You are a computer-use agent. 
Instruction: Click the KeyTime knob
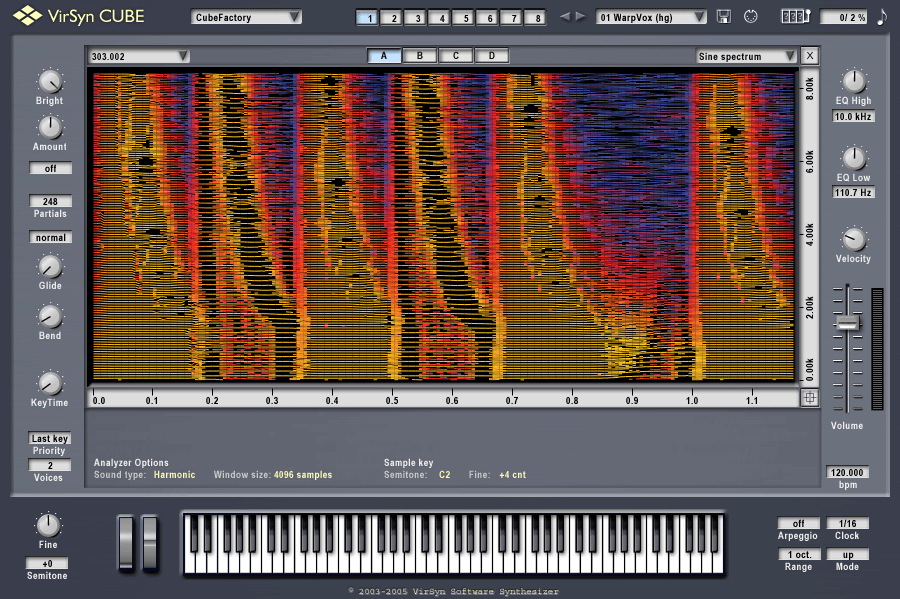point(50,384)
